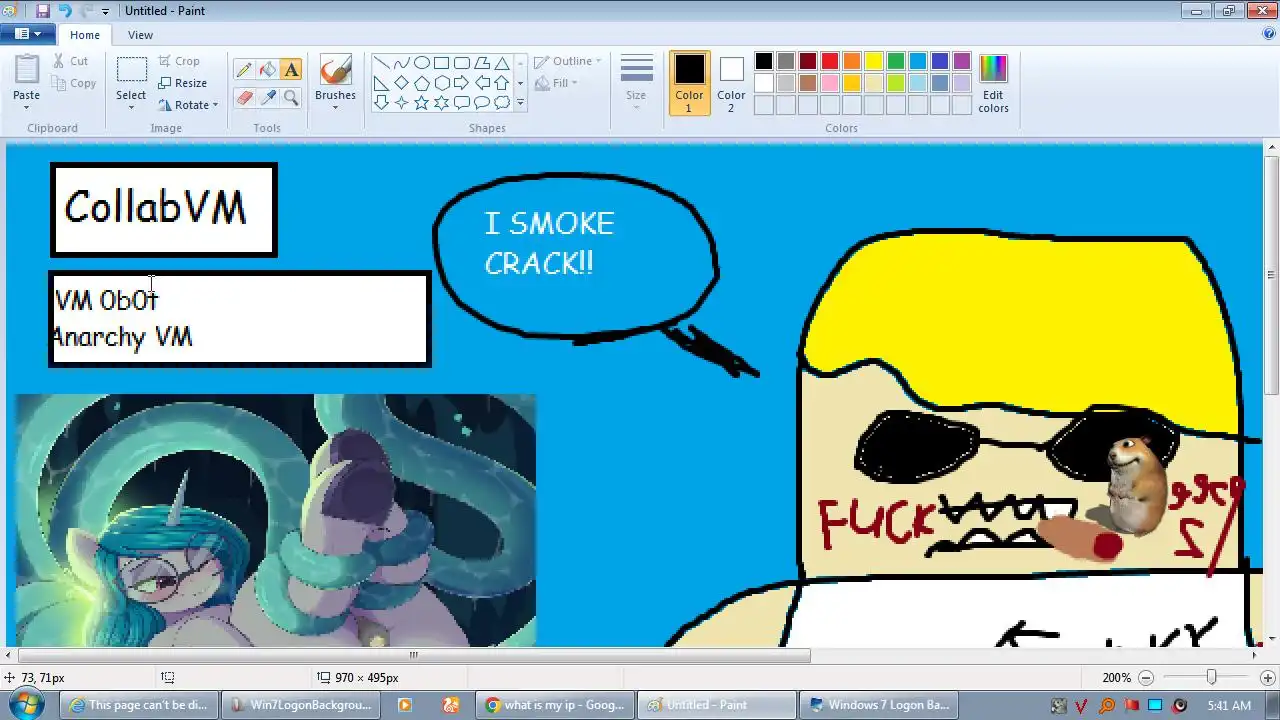Viewport: 1280px width, 720px height.
Task: Open Edit colors
Action: pos(993,83)
